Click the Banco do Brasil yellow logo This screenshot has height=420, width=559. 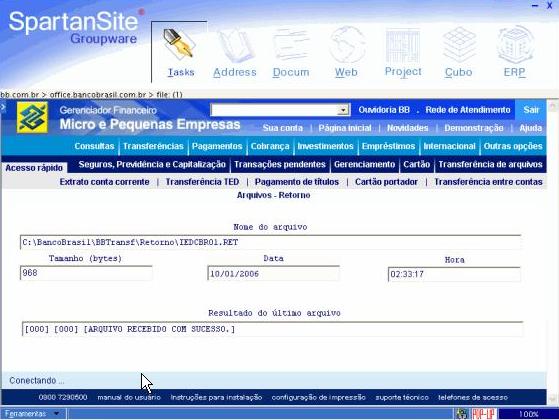(32, 117)
